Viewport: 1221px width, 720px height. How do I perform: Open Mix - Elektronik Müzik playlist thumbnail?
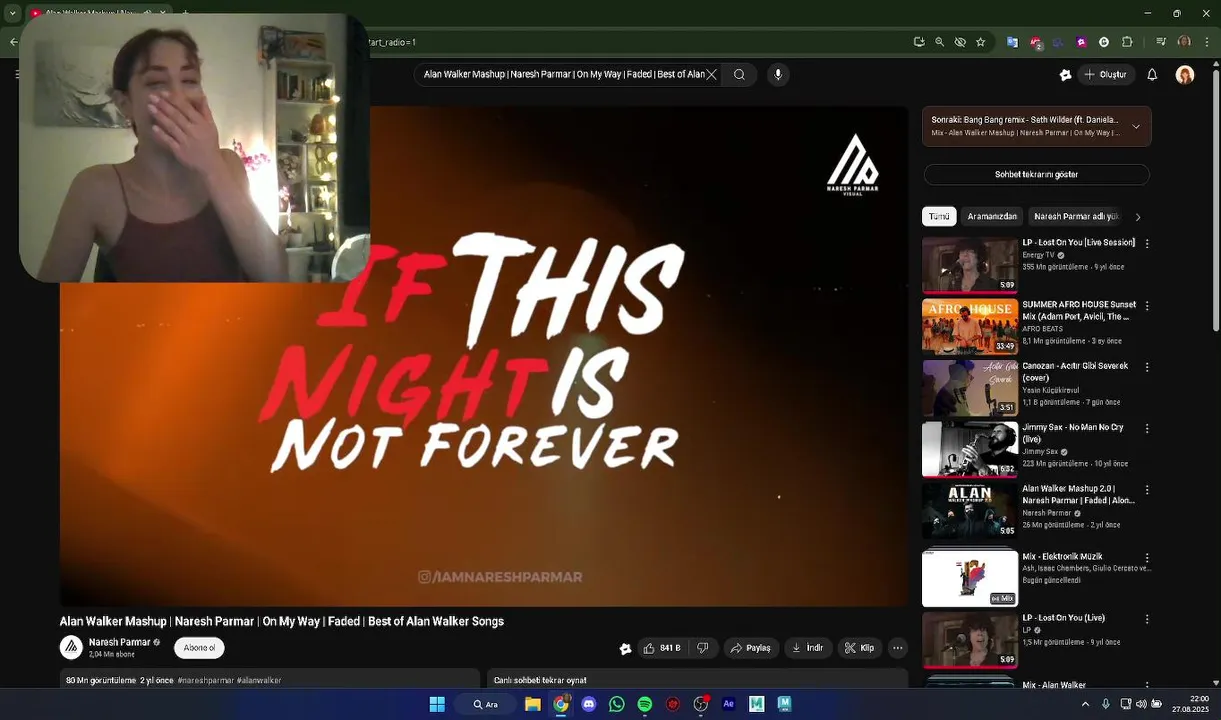[x=970, y=577]
